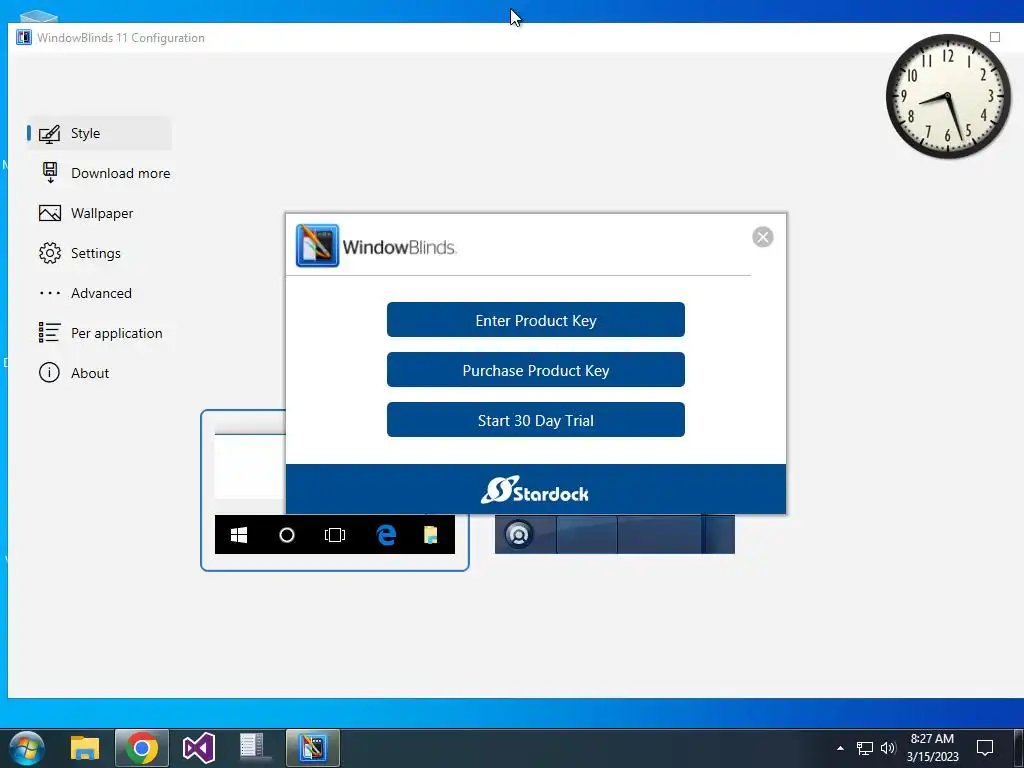Viewport: 1024px width, 768px height.
Task: Open the server/notepad taskbar app
Action: 255,748
